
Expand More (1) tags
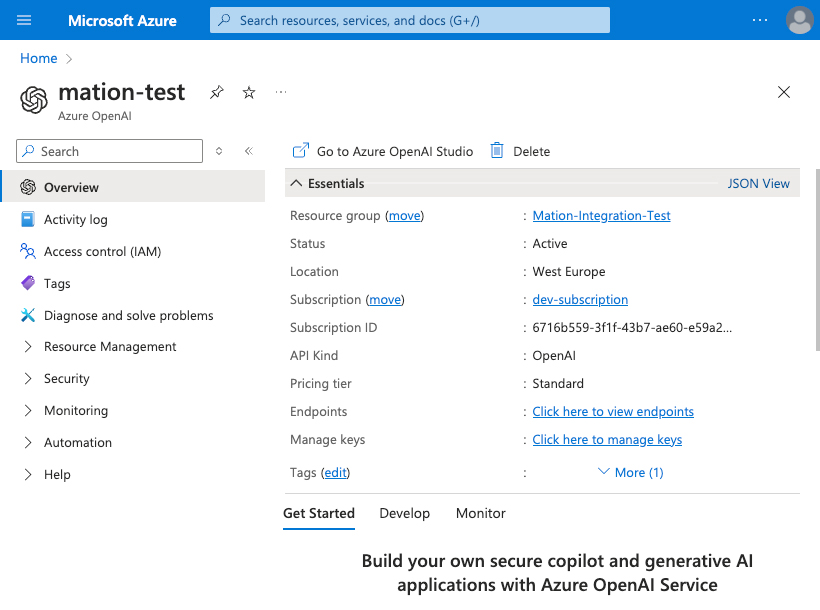pyautogui.click(x=631, y=472)
